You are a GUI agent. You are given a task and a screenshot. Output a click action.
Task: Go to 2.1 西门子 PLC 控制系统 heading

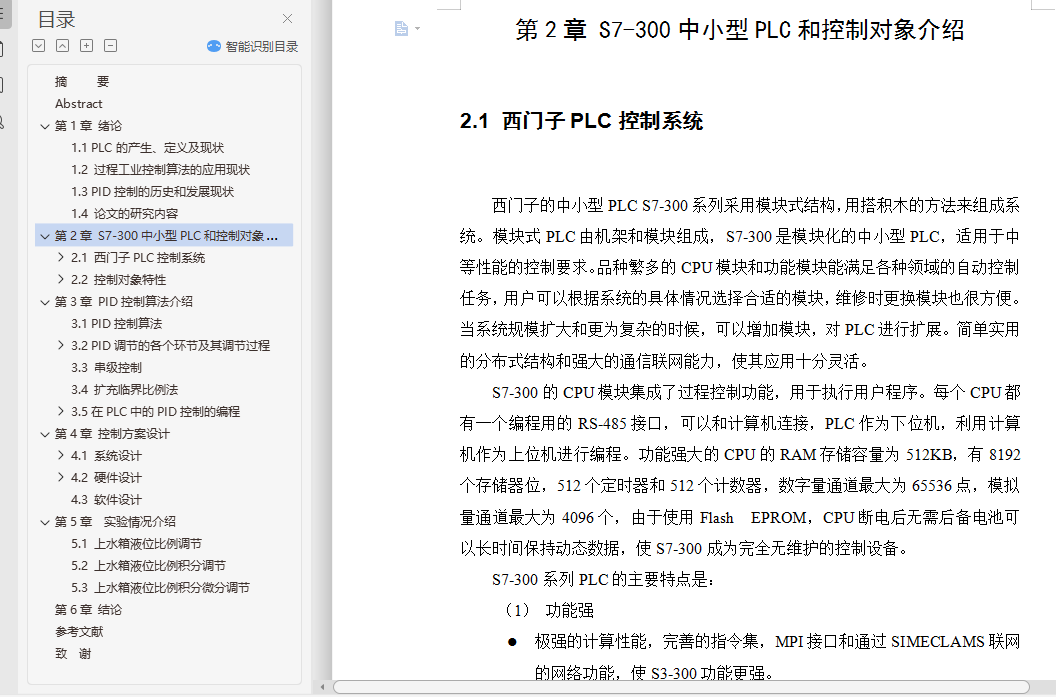click(x=138, y=257)
